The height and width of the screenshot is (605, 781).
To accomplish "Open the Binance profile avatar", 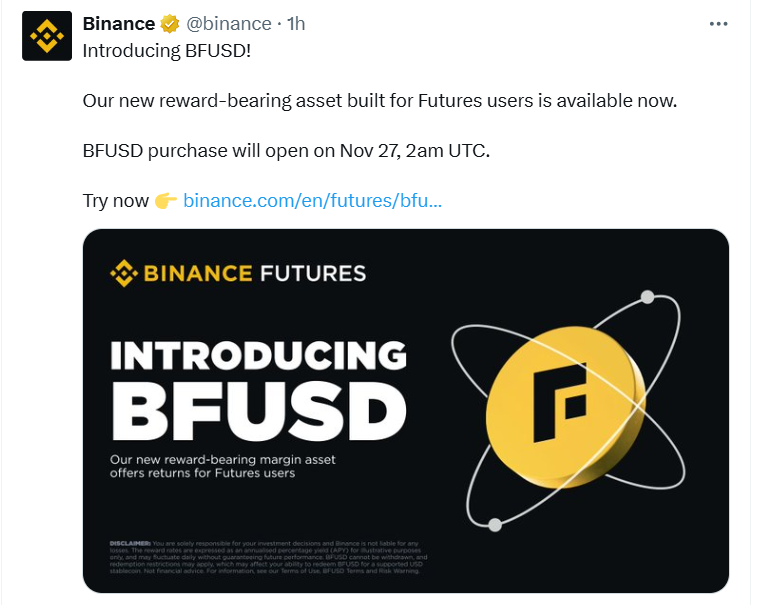I will tap(47, 36).
